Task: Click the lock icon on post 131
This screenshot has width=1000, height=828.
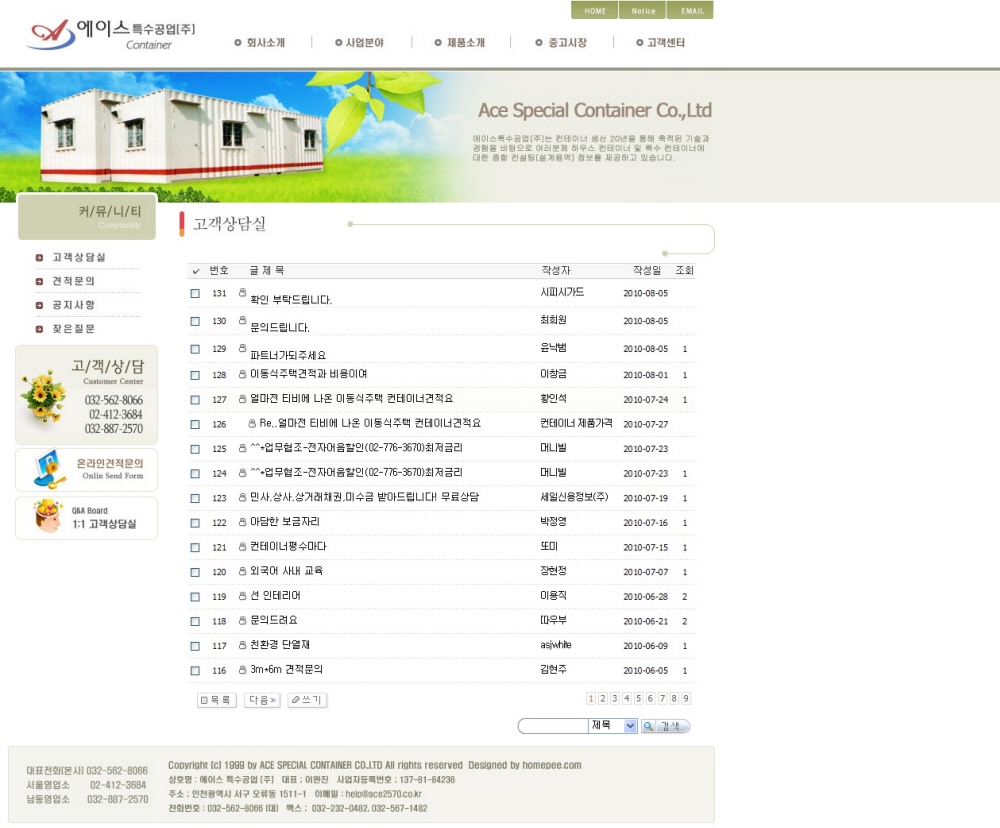Action: [x=242, y=292]
